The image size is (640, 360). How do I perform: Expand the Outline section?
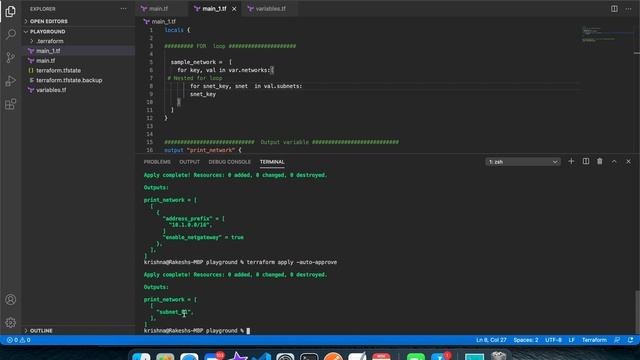[x=78, y=331]
